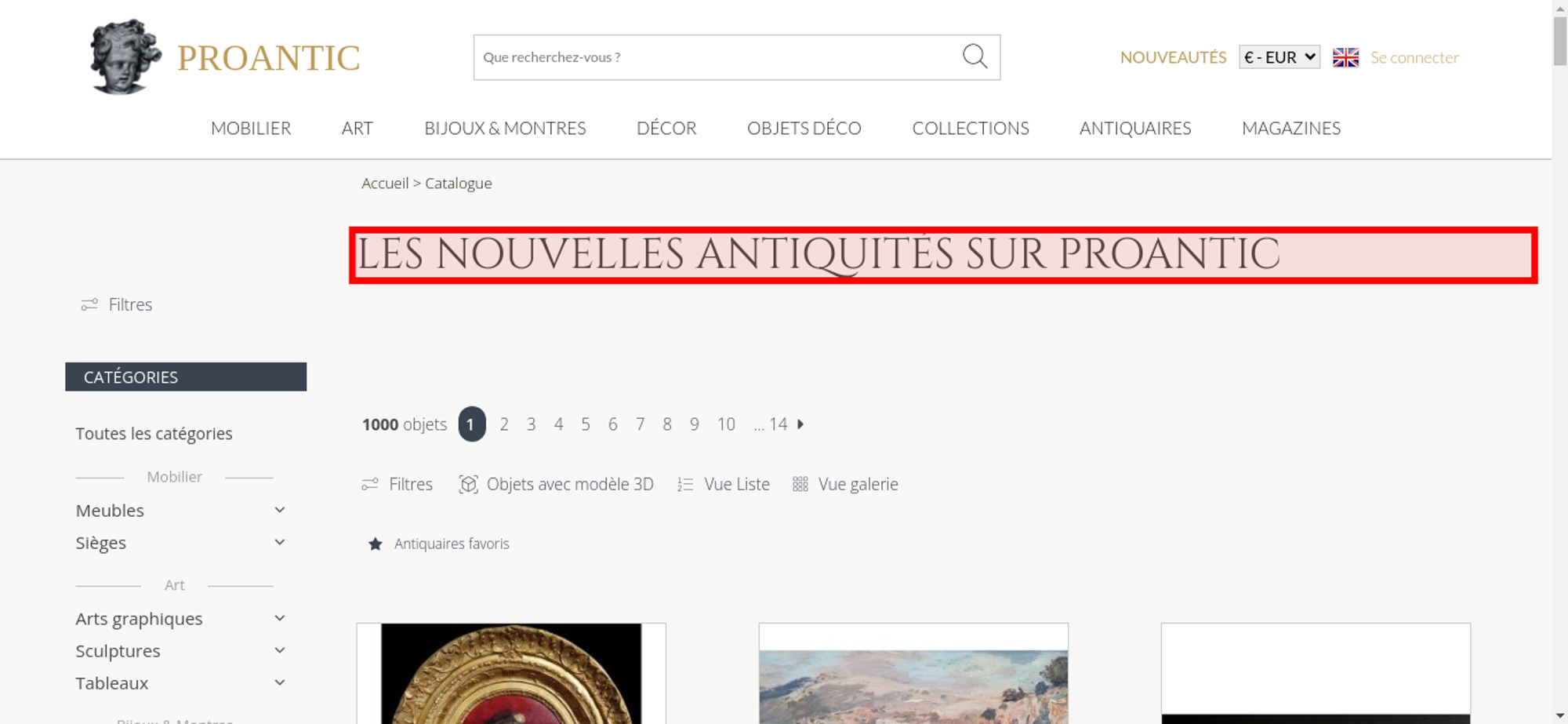Open the MOBILIER menu
Screen dimensions: 1568x724
coord(251,128)
